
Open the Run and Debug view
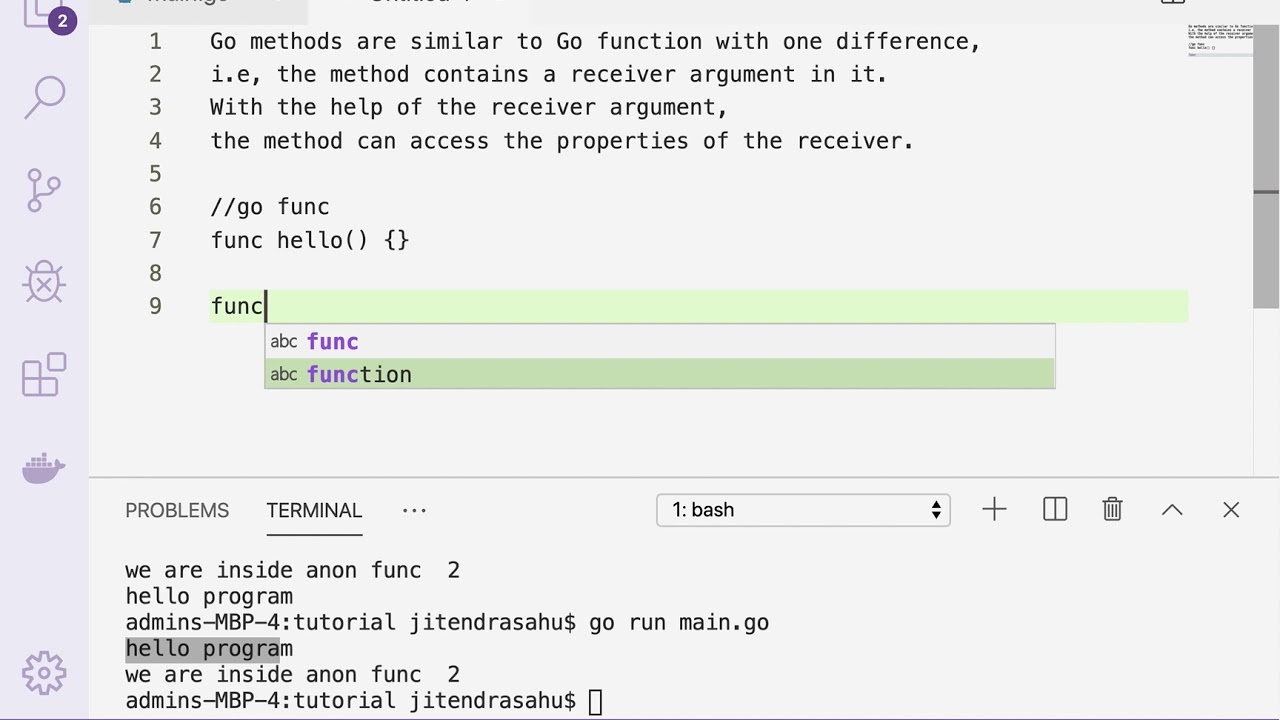point(44,283)
